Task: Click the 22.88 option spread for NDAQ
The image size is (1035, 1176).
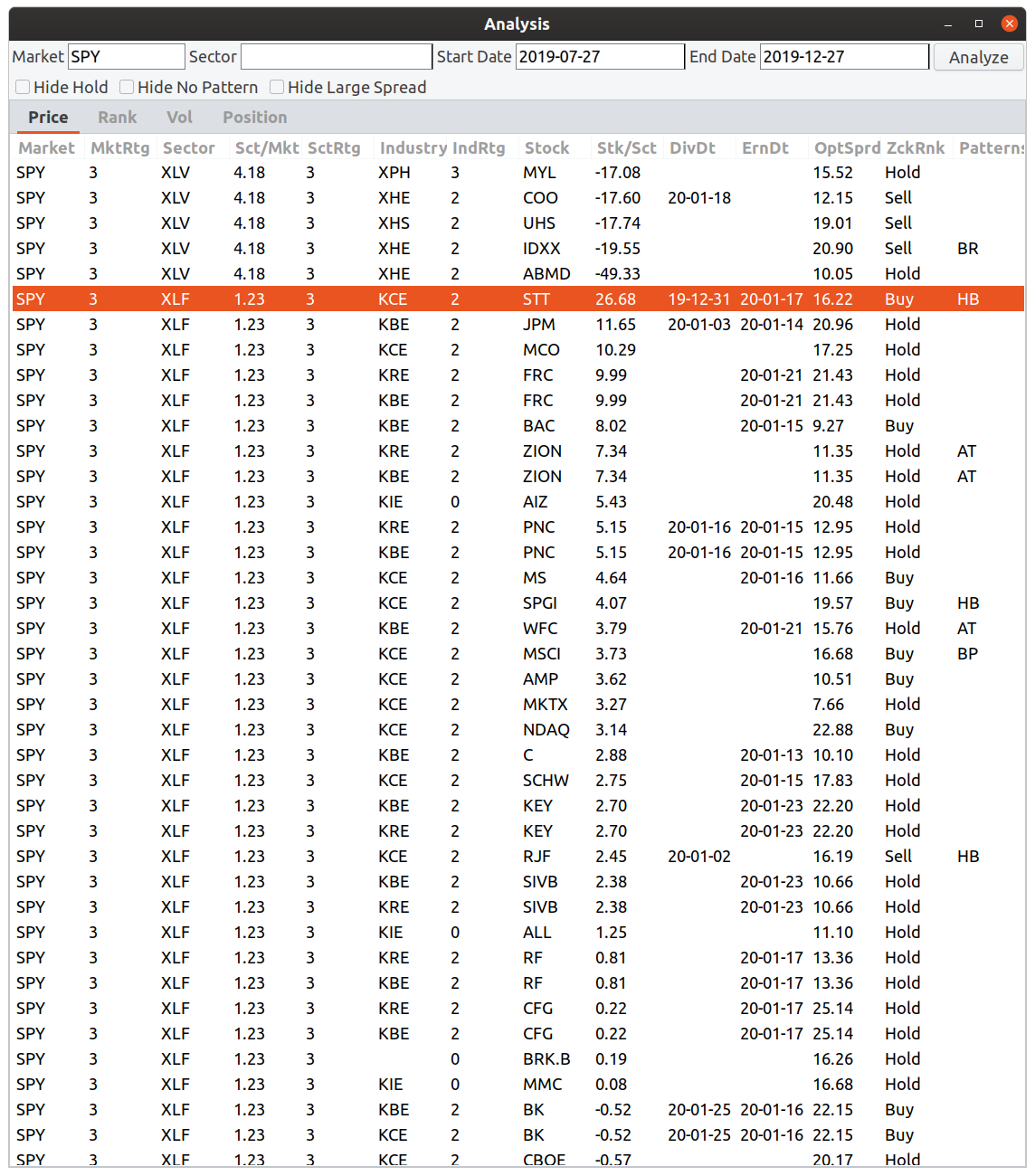Action: coord(833,729)
